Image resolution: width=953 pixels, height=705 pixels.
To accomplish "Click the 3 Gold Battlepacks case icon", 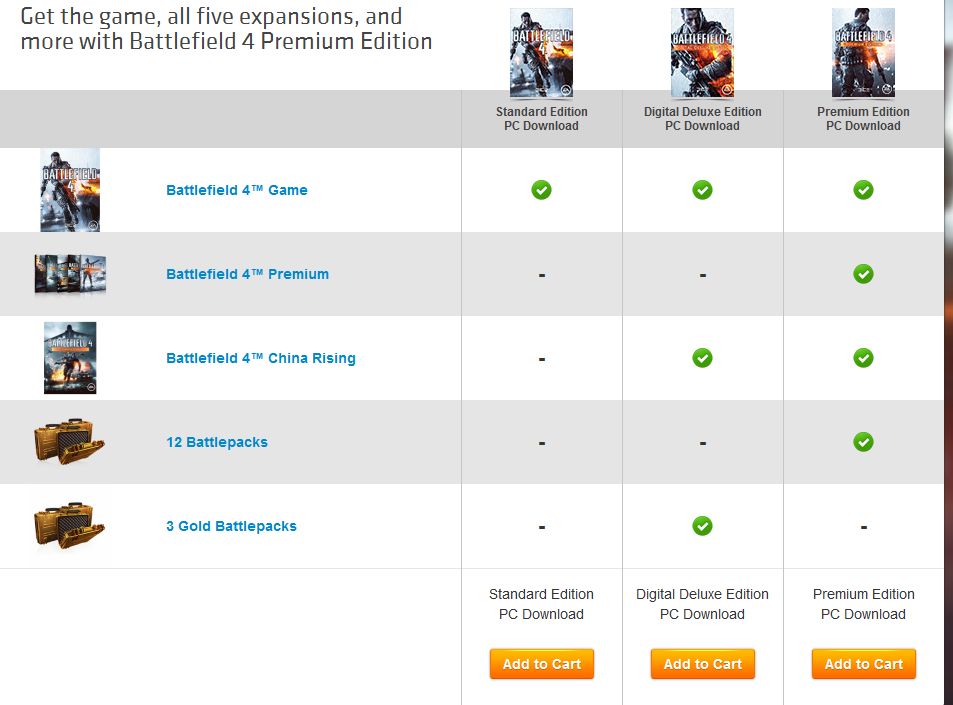I will pos(69,526).
